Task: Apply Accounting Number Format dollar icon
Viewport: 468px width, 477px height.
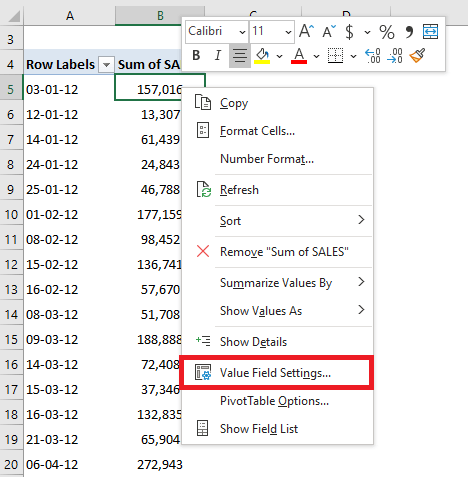Action: pyautogui.click(x=349, y=32)
